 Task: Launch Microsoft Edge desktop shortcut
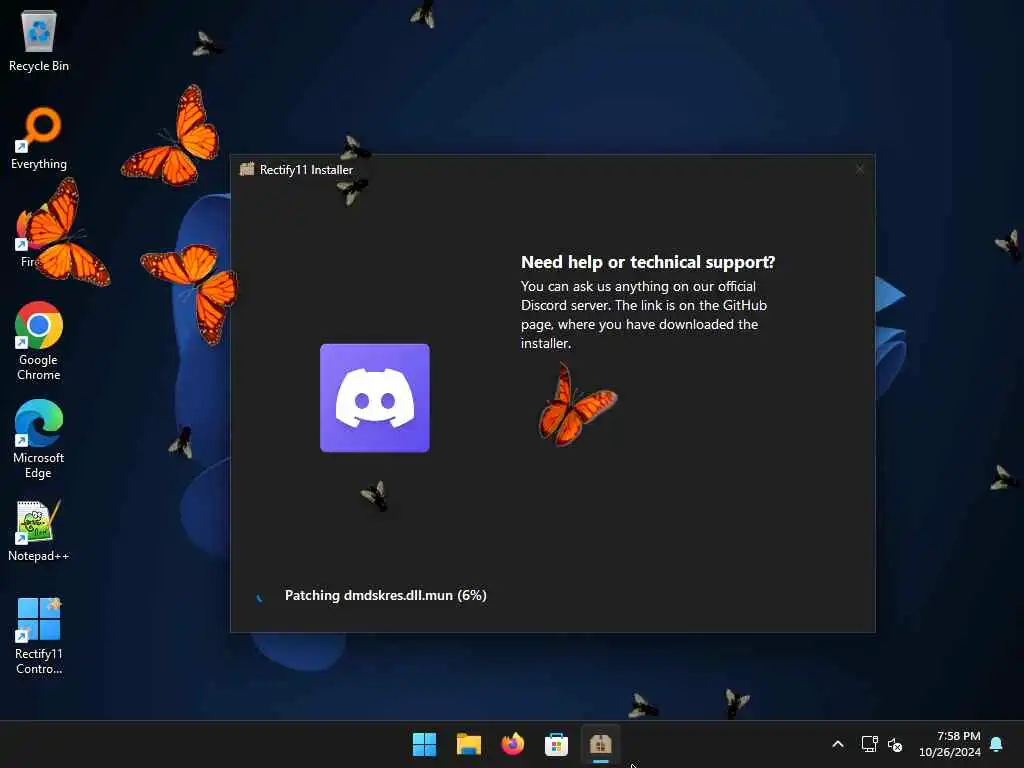[39, 439]
